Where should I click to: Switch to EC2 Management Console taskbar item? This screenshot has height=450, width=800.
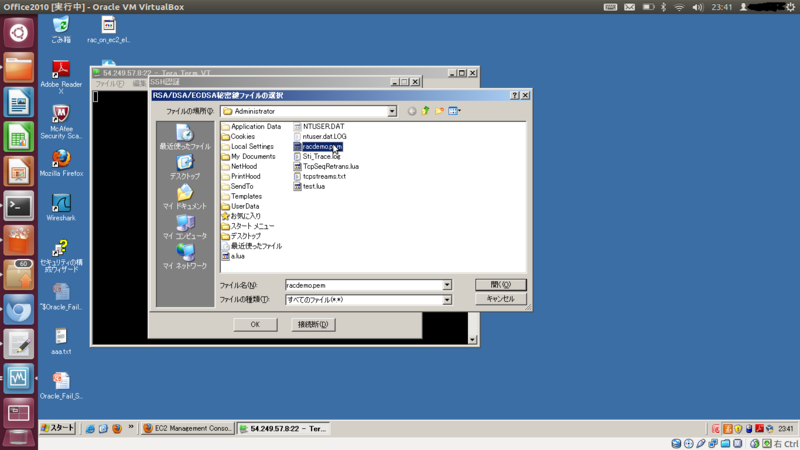tap(188, 429)
